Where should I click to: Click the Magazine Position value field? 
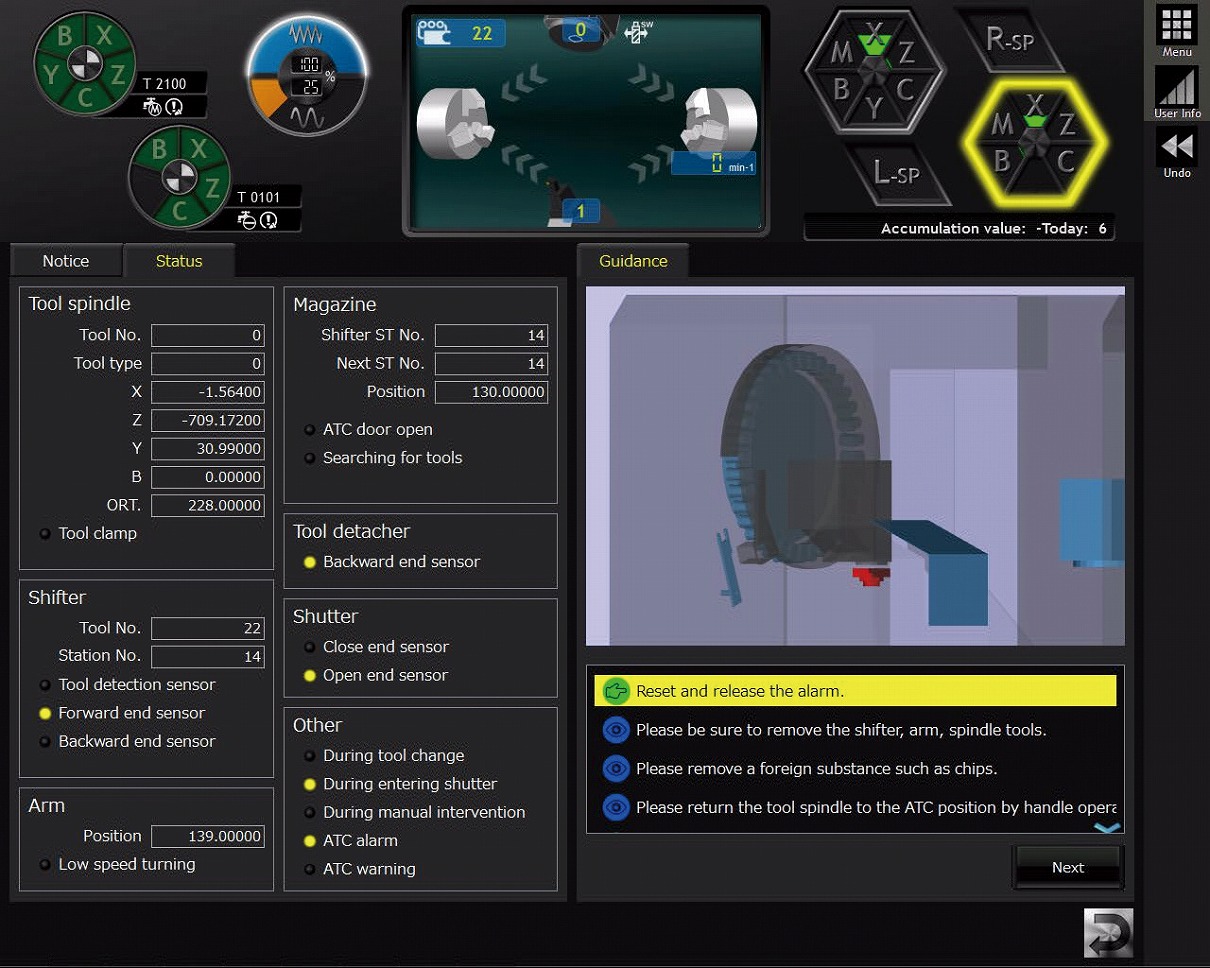[x=491, y=392]
